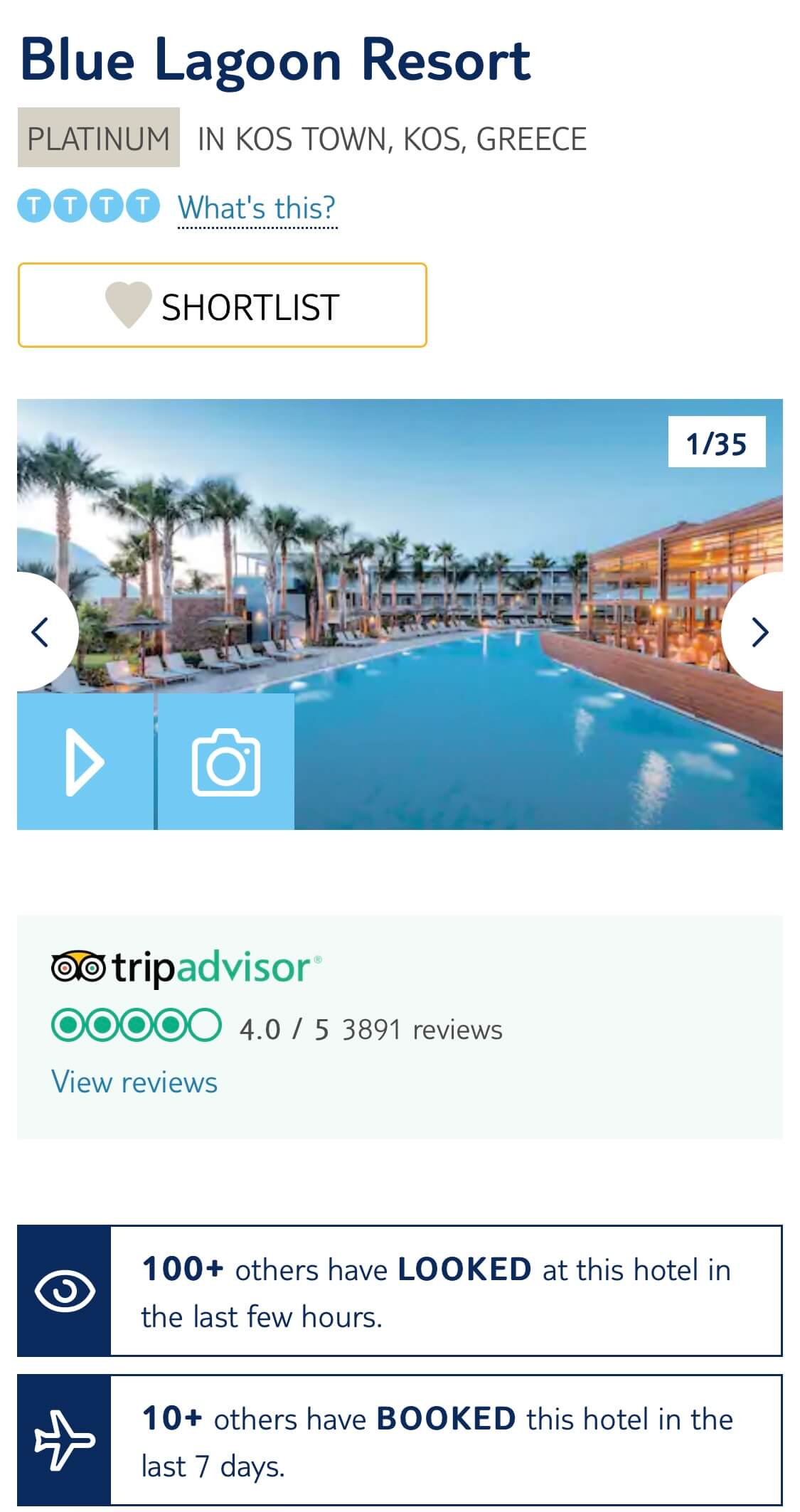Add the hotel to Shortlist
The image size is (800, 1512).
[223, 305]
